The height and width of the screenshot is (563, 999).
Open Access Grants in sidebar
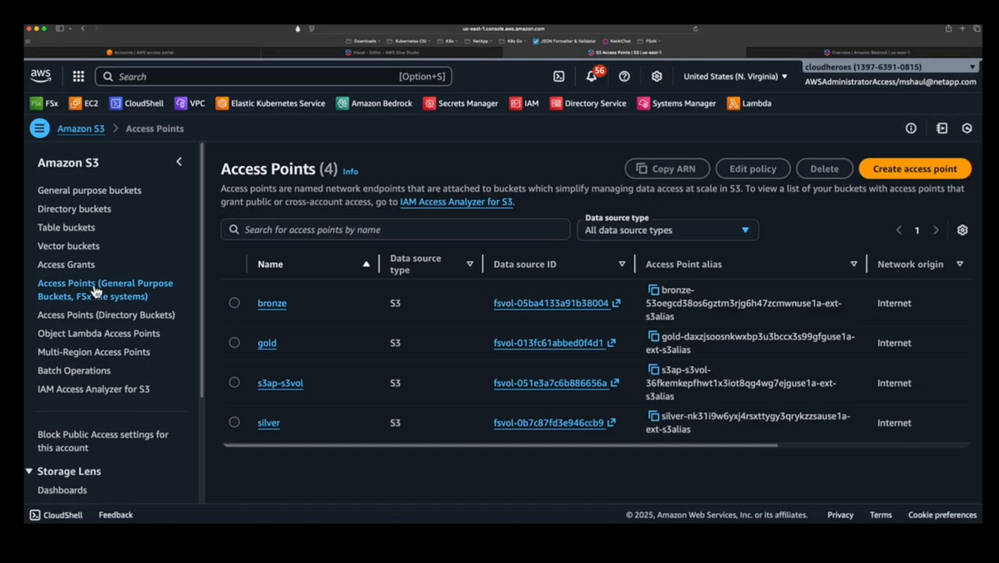[x=66, y=264]
